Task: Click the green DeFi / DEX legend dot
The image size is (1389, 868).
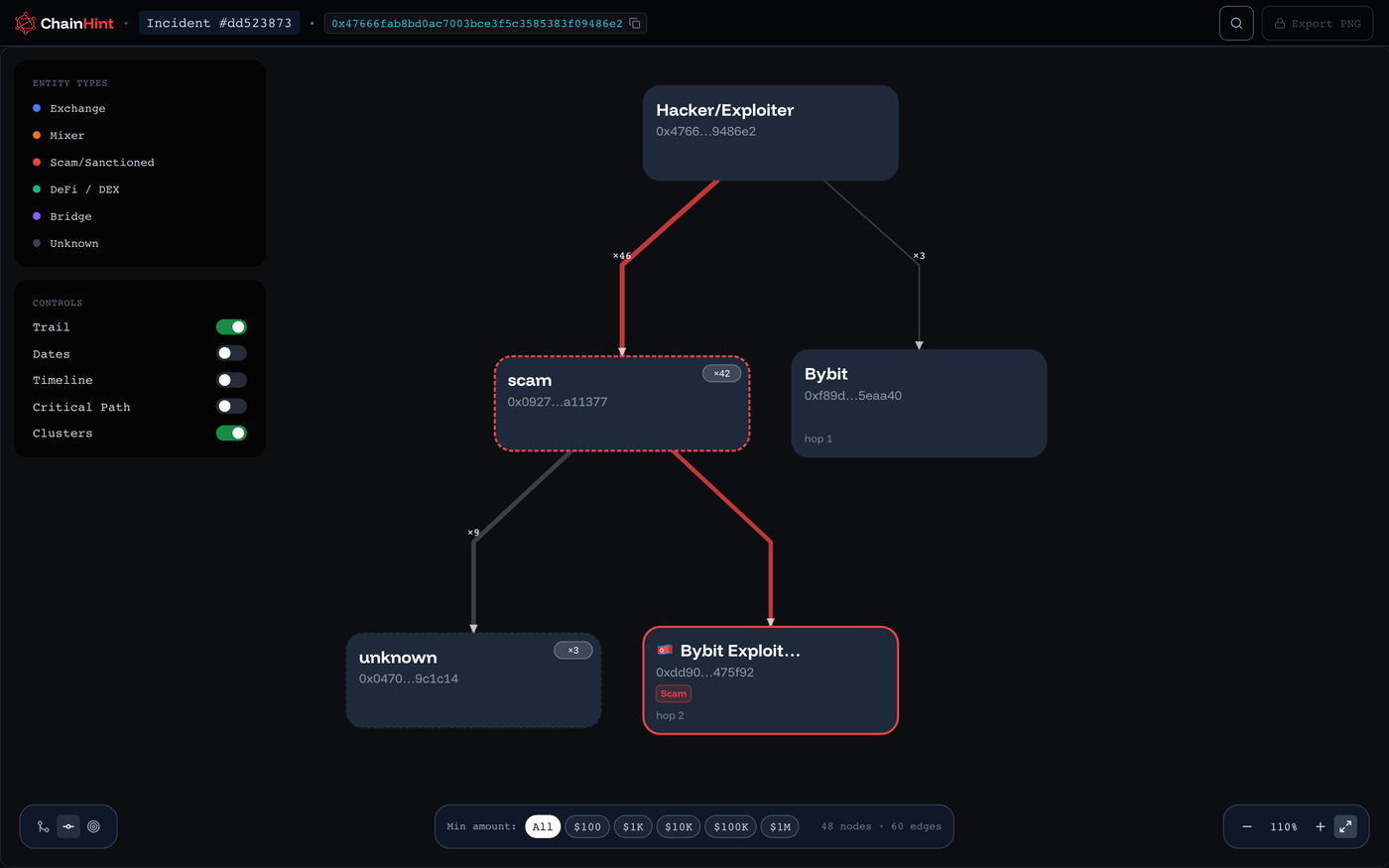Action: [37, 188]
